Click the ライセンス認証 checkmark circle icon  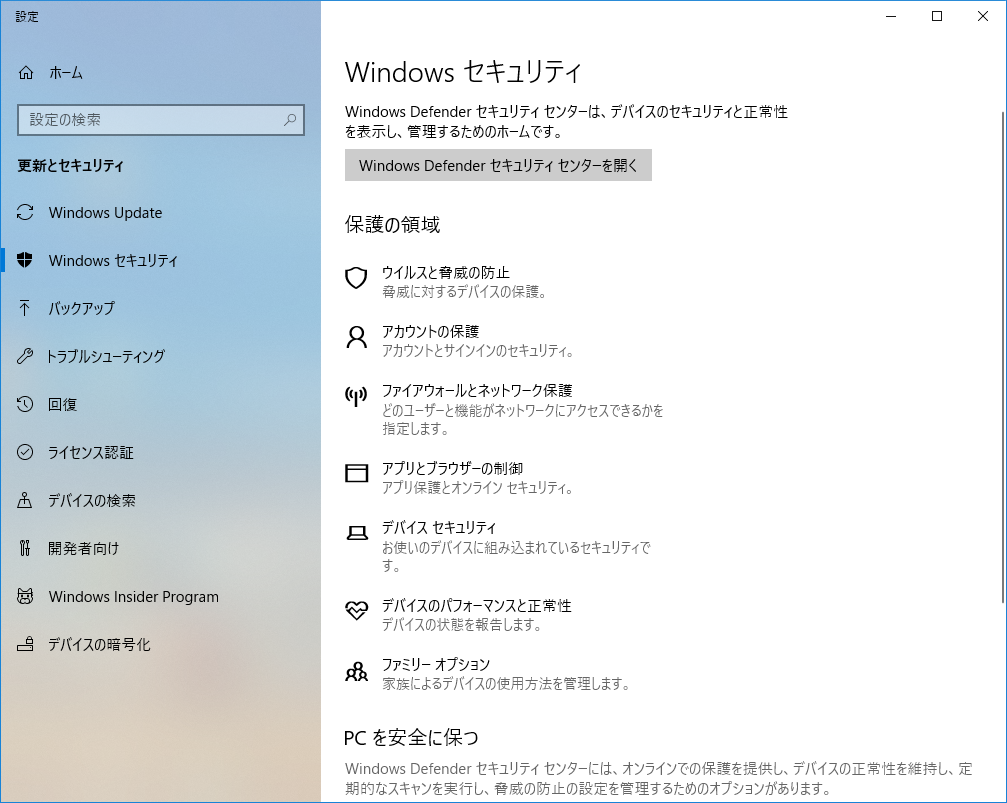[24, 452]
